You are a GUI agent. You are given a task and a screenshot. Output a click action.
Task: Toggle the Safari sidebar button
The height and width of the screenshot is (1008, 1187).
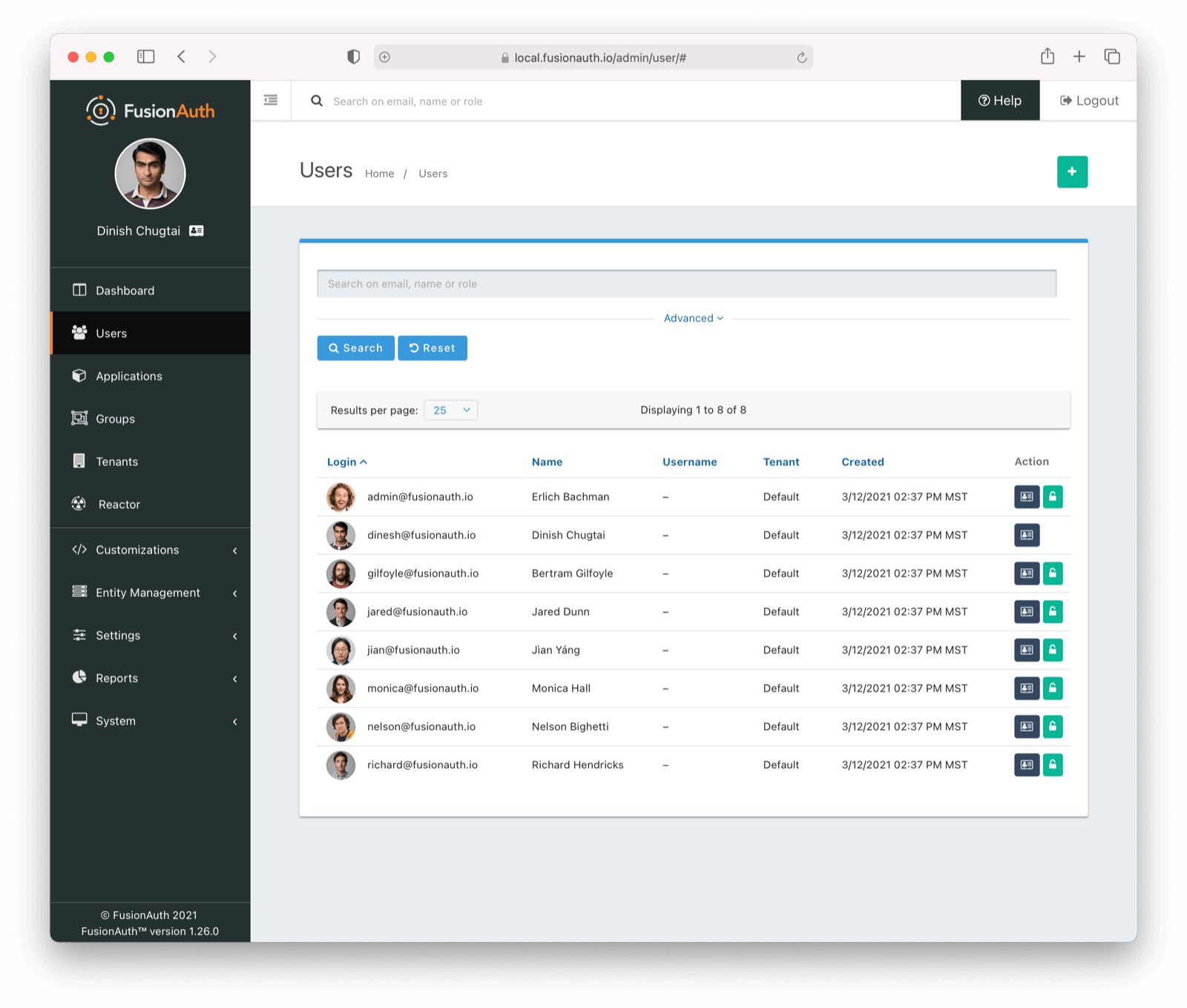pos(146,56)
